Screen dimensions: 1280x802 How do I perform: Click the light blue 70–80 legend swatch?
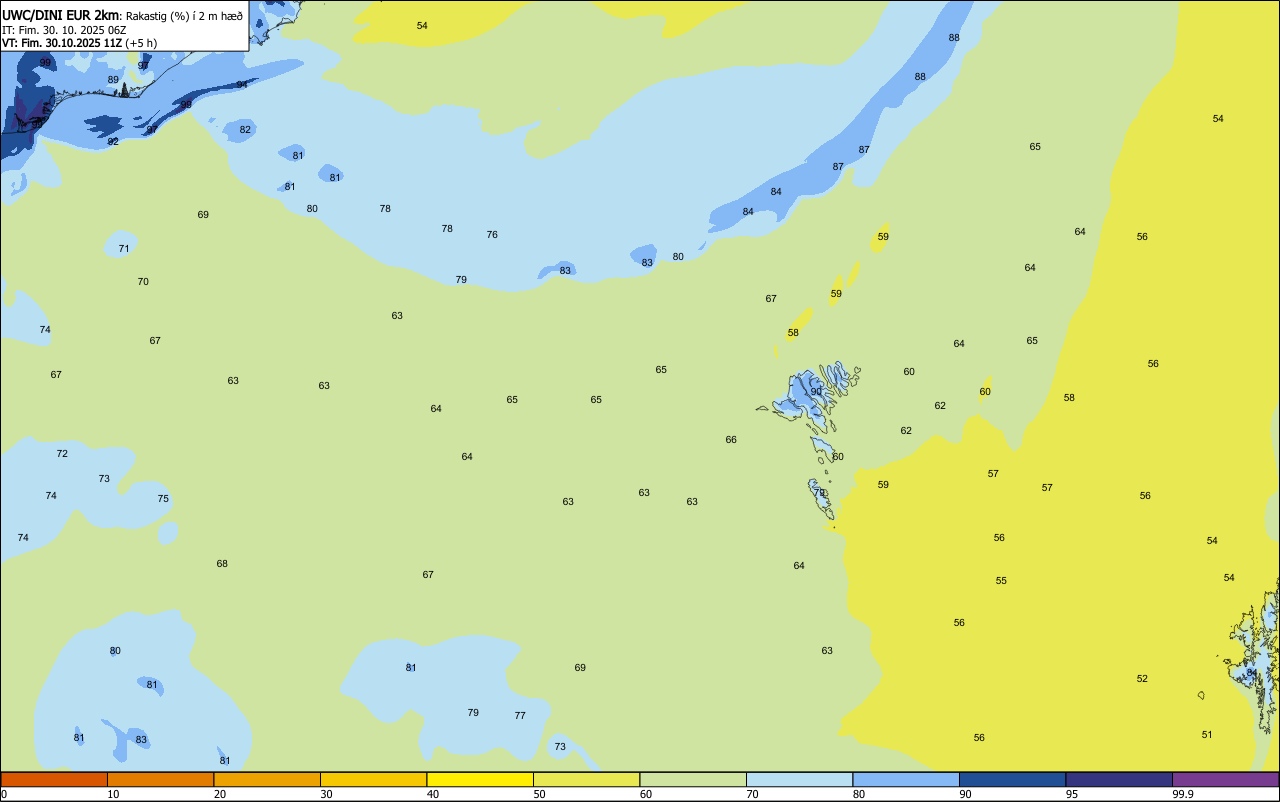[799, 779]
